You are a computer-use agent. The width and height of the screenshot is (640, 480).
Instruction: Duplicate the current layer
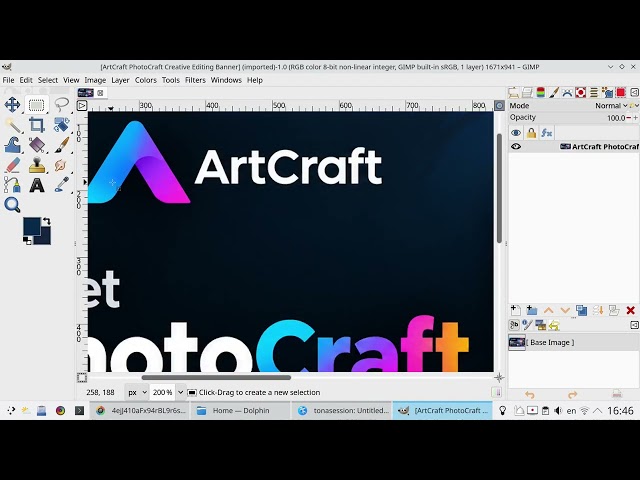pyautogui.click(x=581, y=310)
